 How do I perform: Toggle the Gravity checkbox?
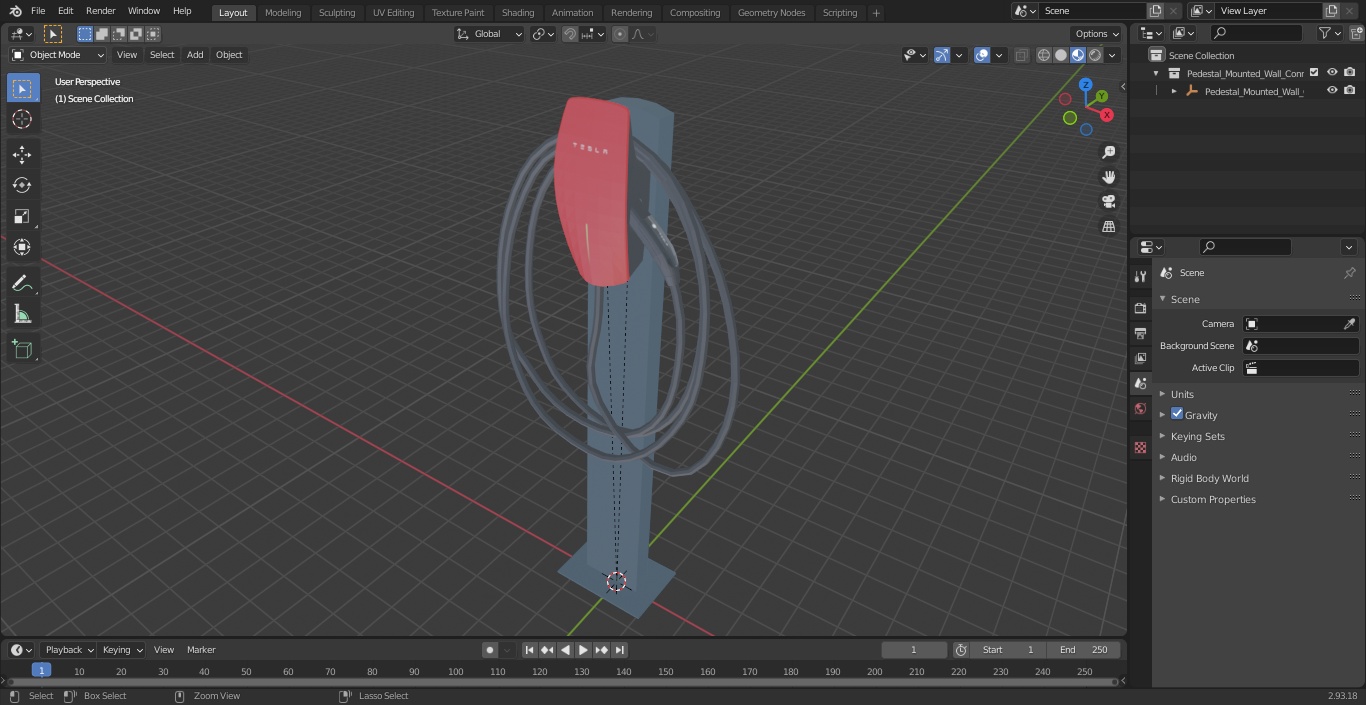pos(1177,414)
